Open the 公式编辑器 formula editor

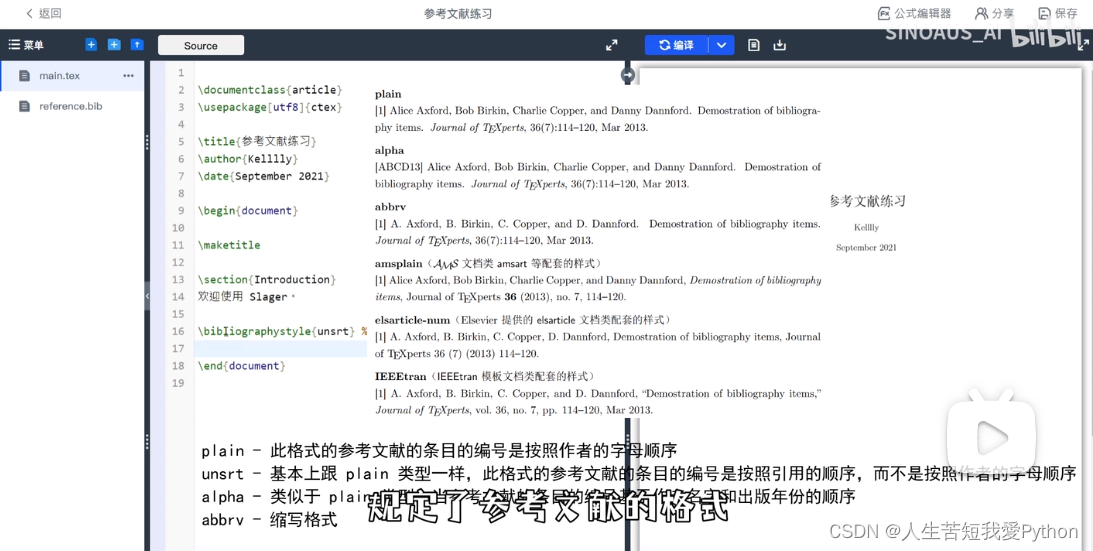click(915, 13)
